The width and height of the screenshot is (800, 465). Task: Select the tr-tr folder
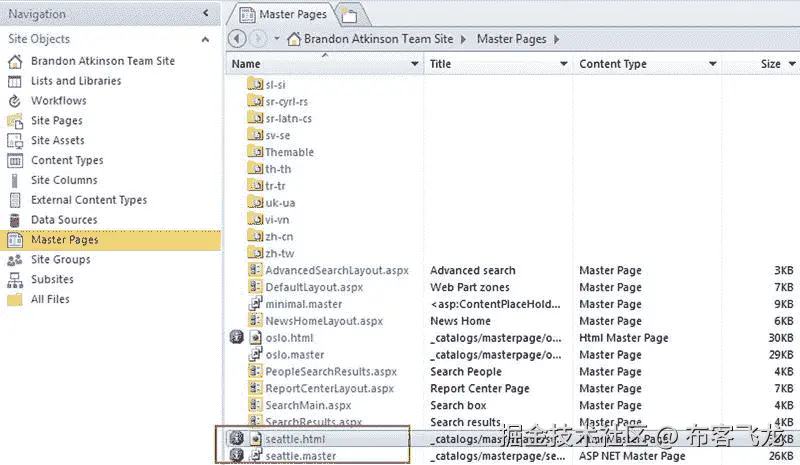pyautogui.click(x=275, y=186)
